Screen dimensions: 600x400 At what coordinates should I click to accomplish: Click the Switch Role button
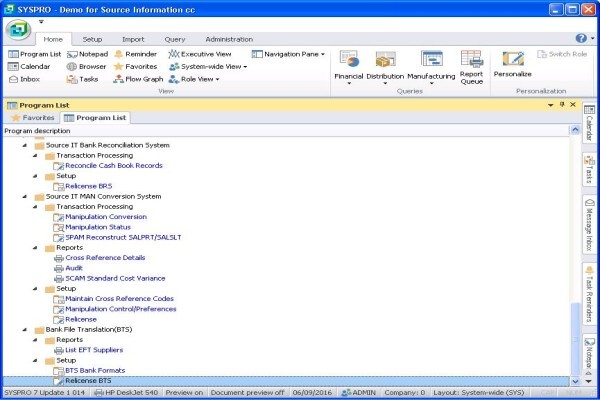click(x=562, y=54)
